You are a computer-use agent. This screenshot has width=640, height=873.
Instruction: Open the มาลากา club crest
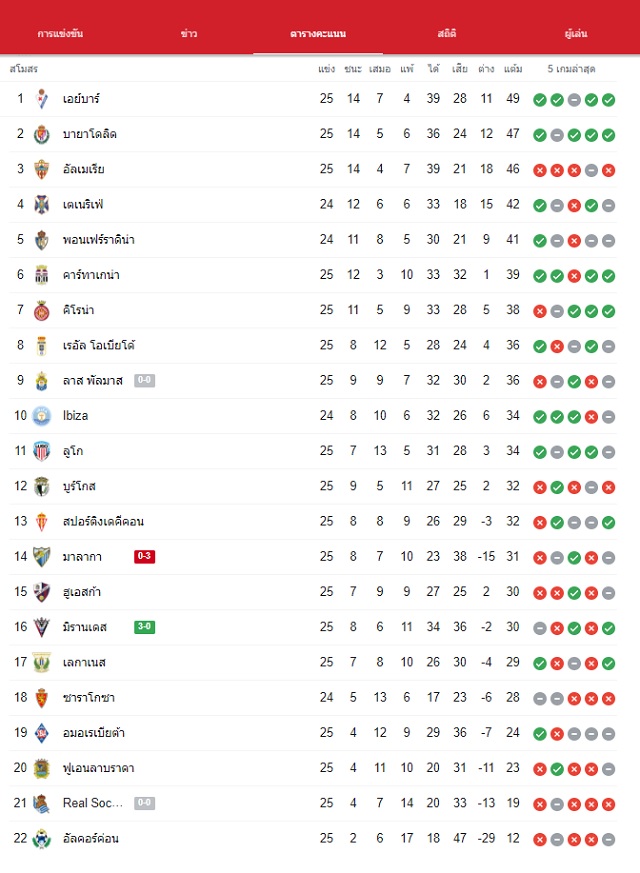tap(42, 557)
